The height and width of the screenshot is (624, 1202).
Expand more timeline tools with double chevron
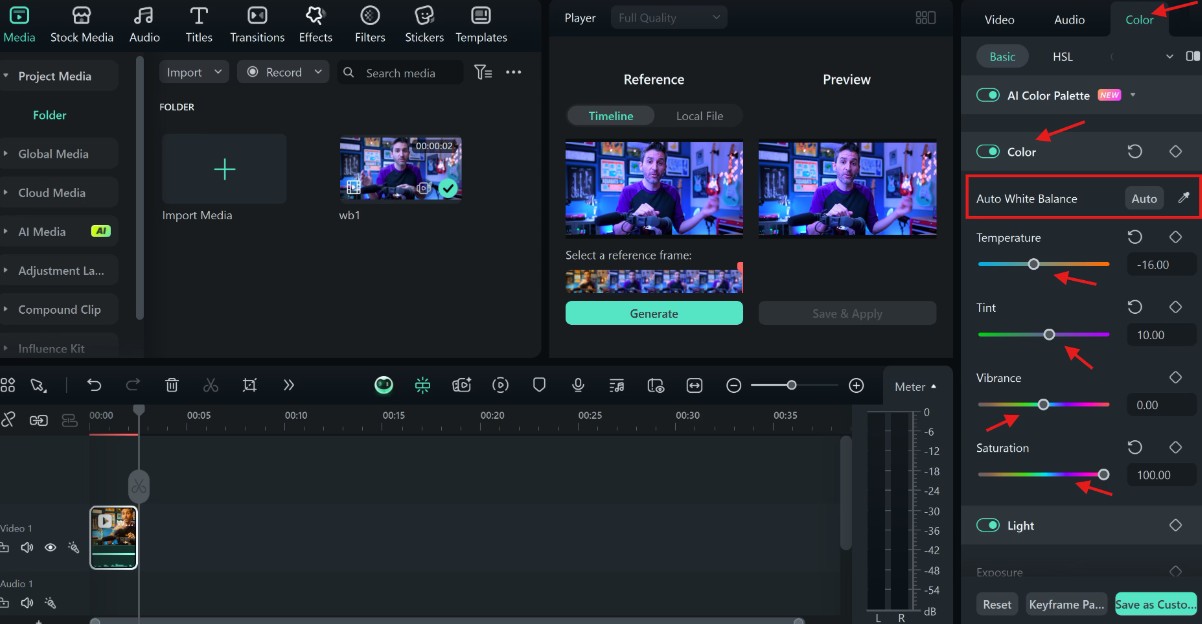pos(289,385)
